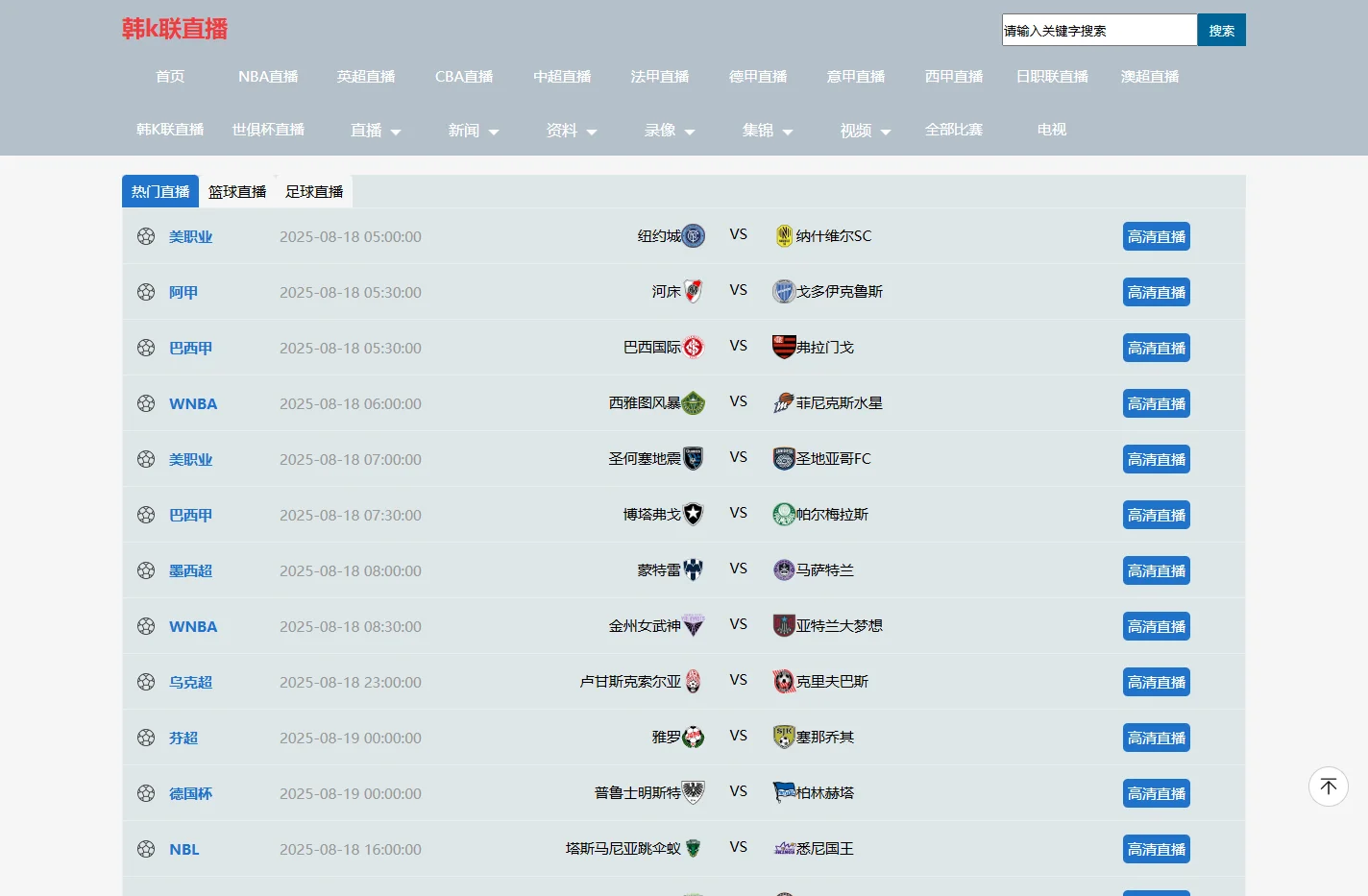Image resolution: width=1368 pixels, height=896 pixels.
Task: Click the 河床 team crest
Action: click(694, 292)
